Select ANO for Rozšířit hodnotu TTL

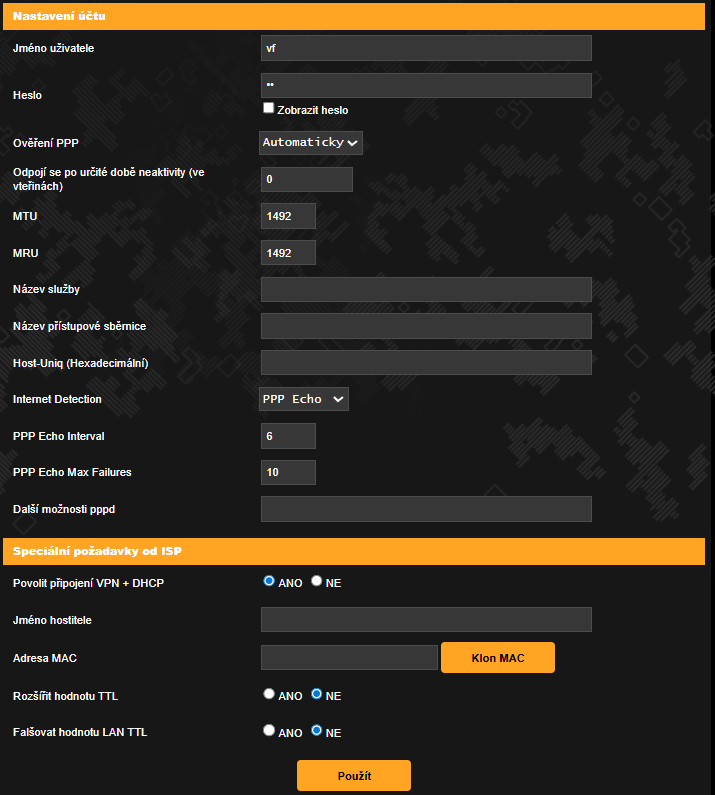pyautogui.click(x=269, y=694)
